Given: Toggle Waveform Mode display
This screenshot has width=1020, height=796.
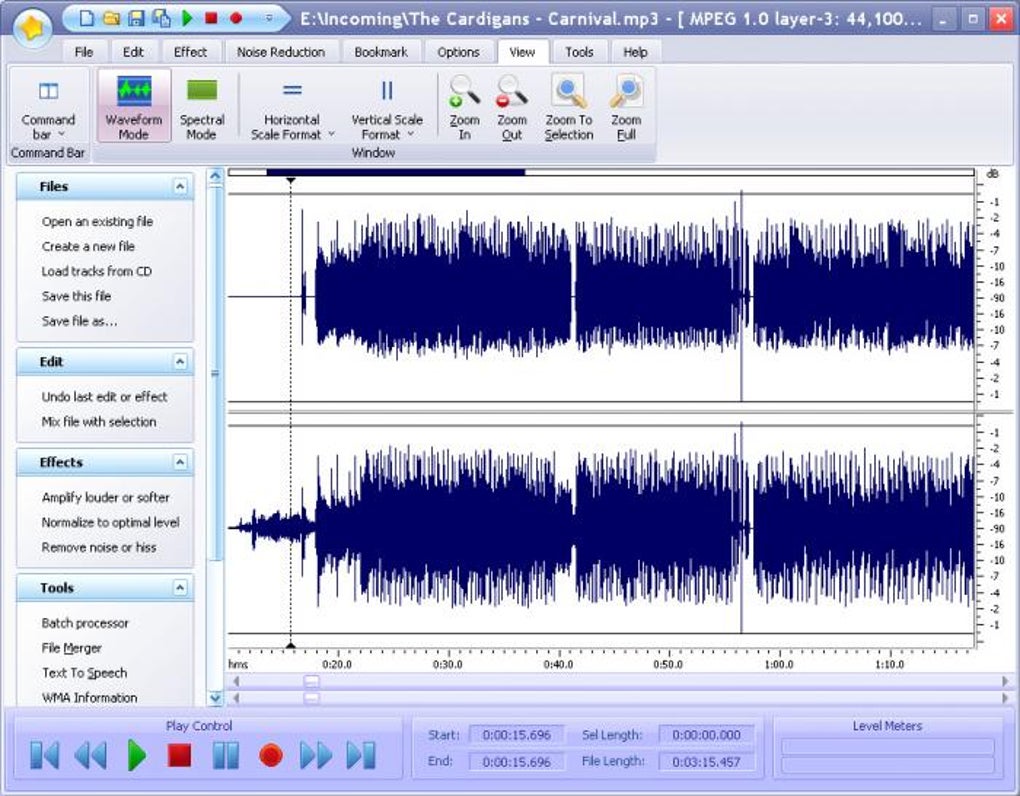Looking at the screenshot, I should click(134, 106).
